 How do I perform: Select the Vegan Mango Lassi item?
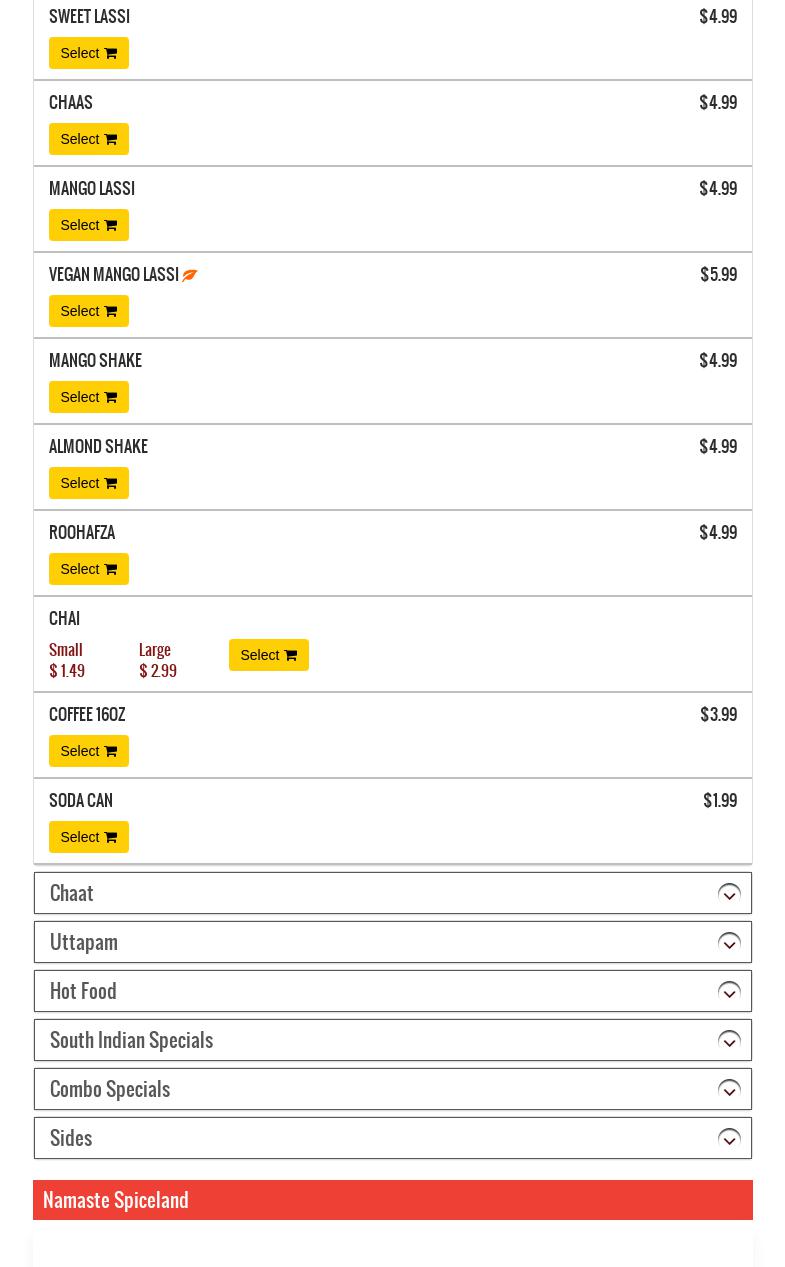pyautogui.click(x=88, y=311)
